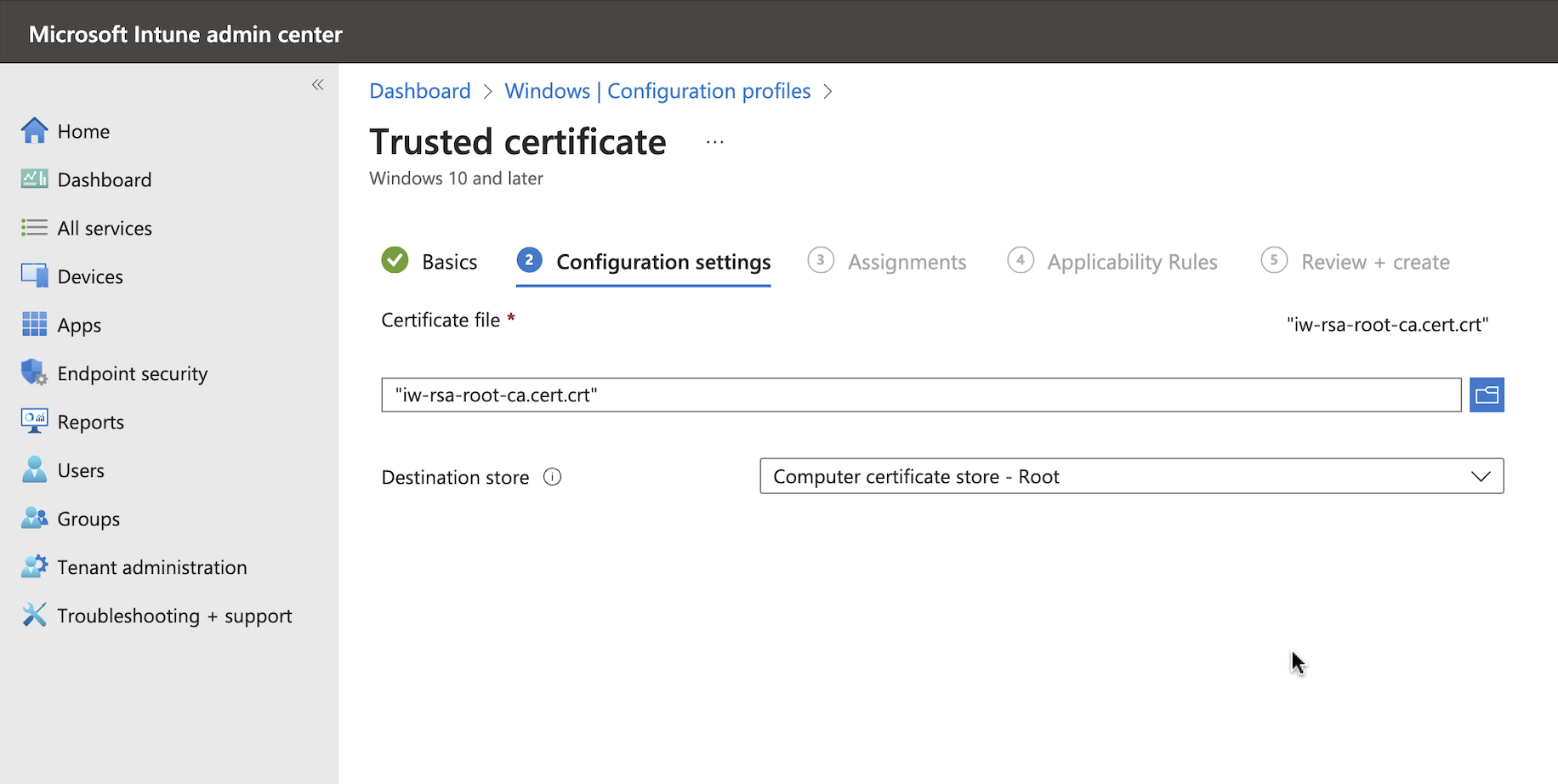Open the Reports section
This screenshot has height=784, width=1558.
pos(90,421)
